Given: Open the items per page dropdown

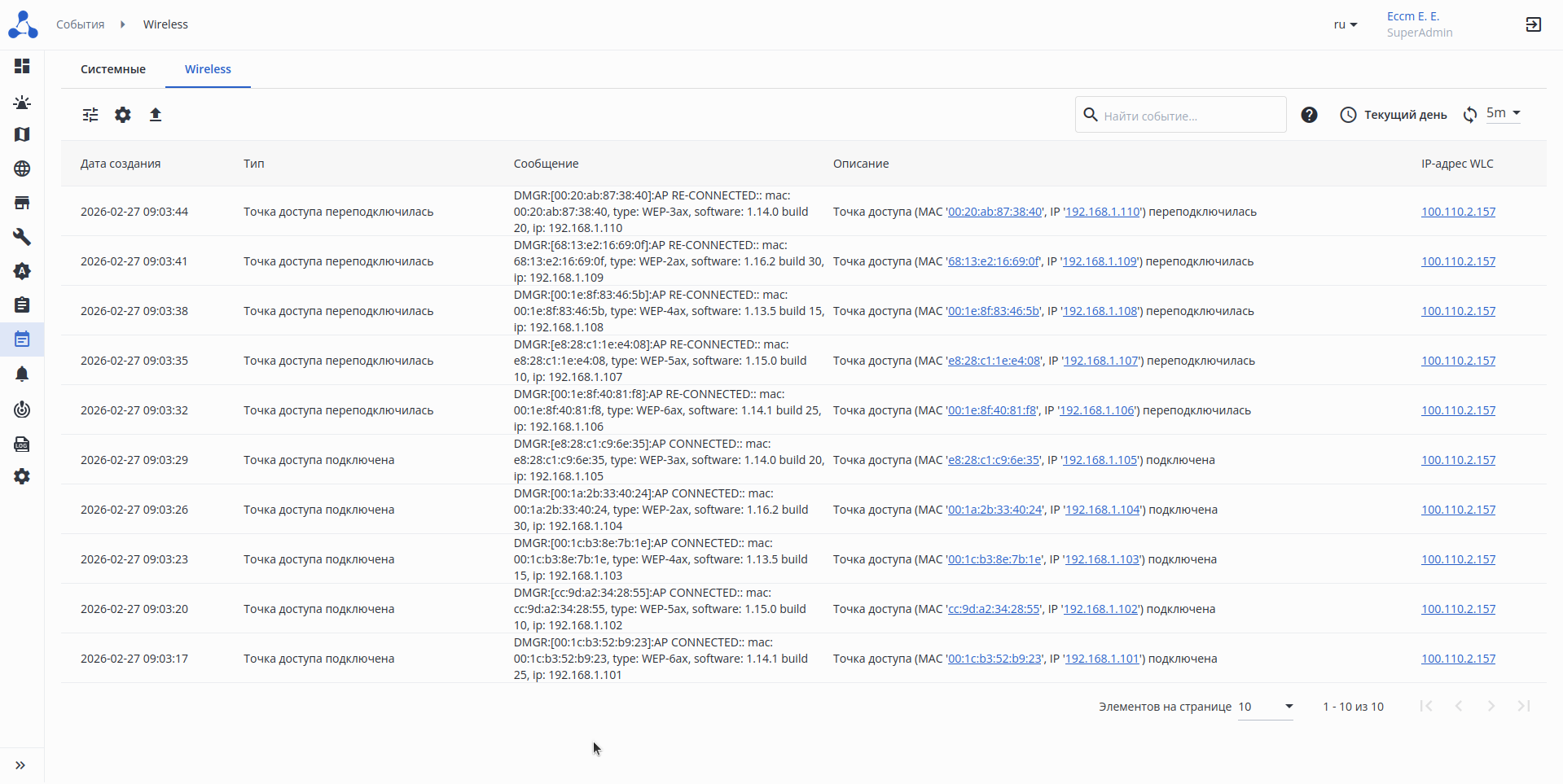Looking at the screenshot, I should tap(1266, 707).
